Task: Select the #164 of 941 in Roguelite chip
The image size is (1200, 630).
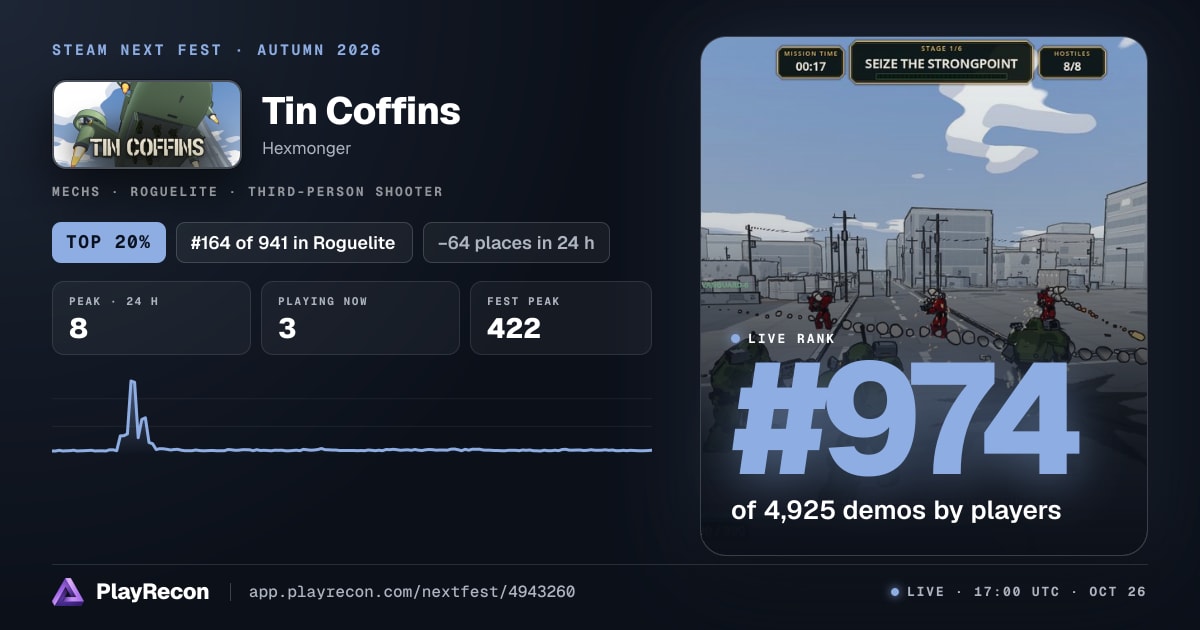Action: 294,242
